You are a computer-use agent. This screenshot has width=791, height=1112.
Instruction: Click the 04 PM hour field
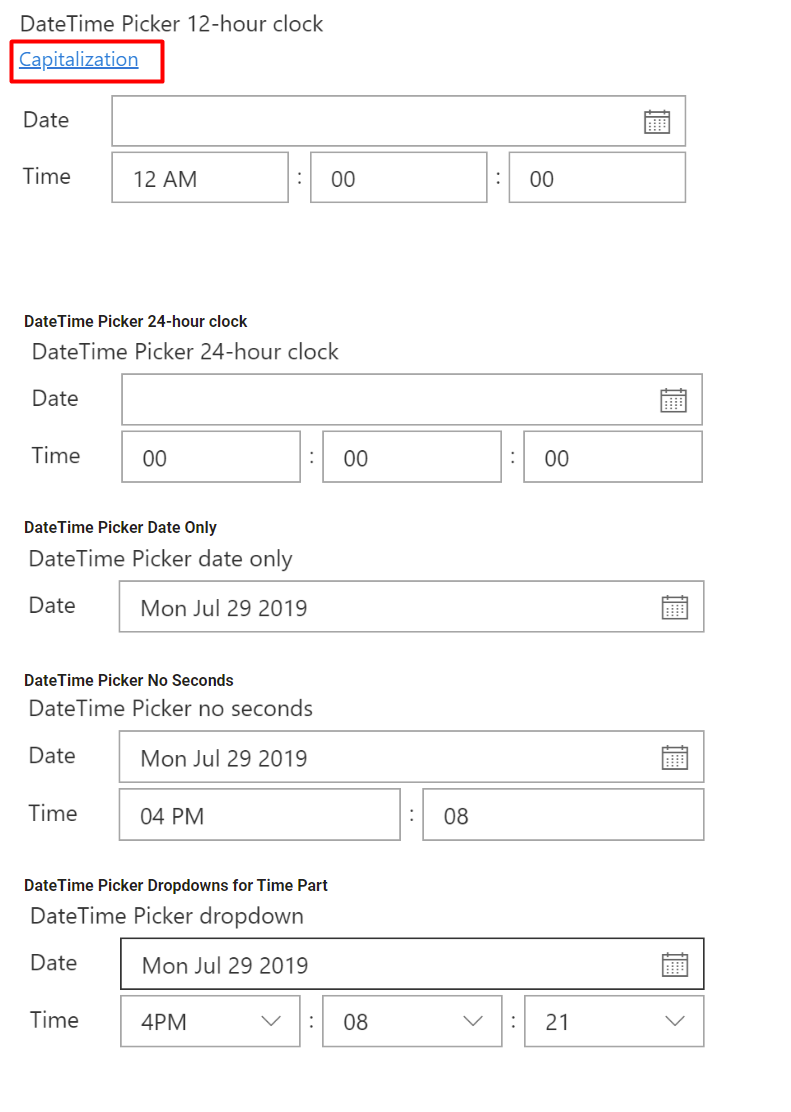[259, 814]
